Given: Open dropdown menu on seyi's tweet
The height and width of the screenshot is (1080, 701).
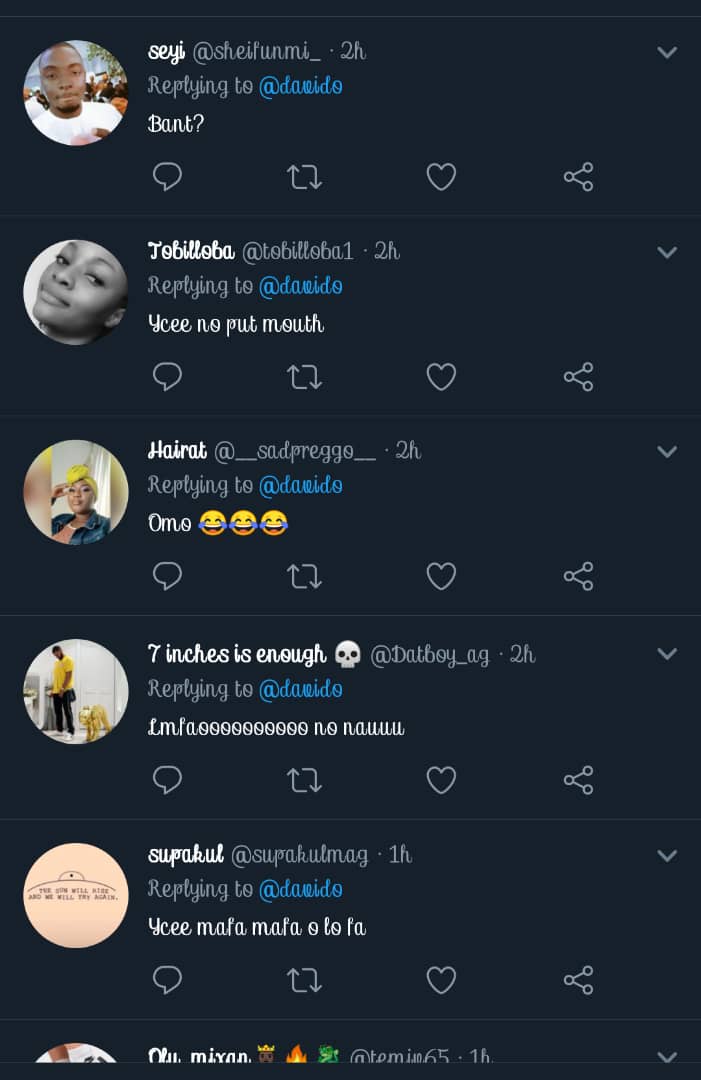Looking at the screenshot, I should 667,52.
